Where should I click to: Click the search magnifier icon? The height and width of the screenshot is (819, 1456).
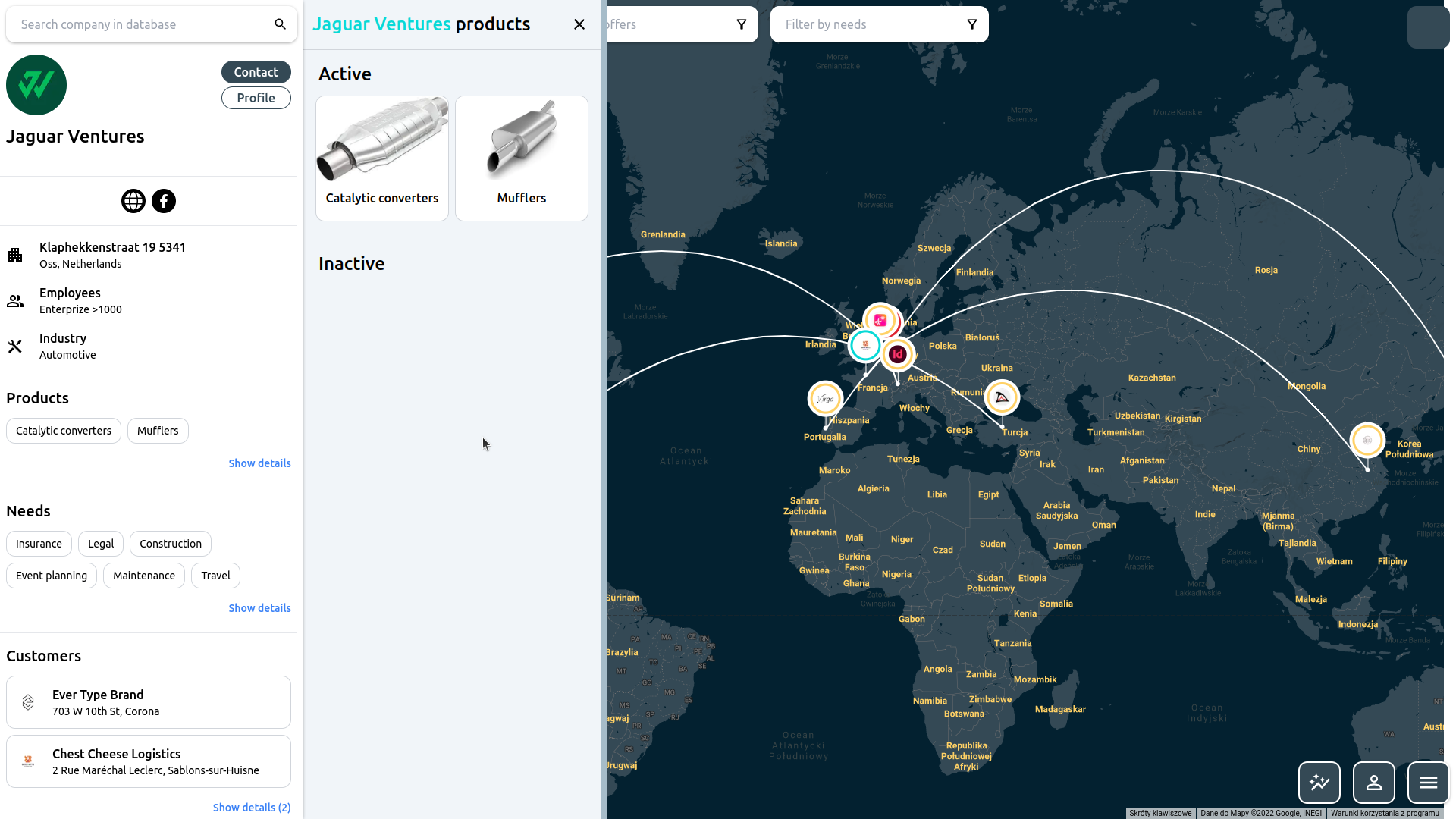point(281,24)
